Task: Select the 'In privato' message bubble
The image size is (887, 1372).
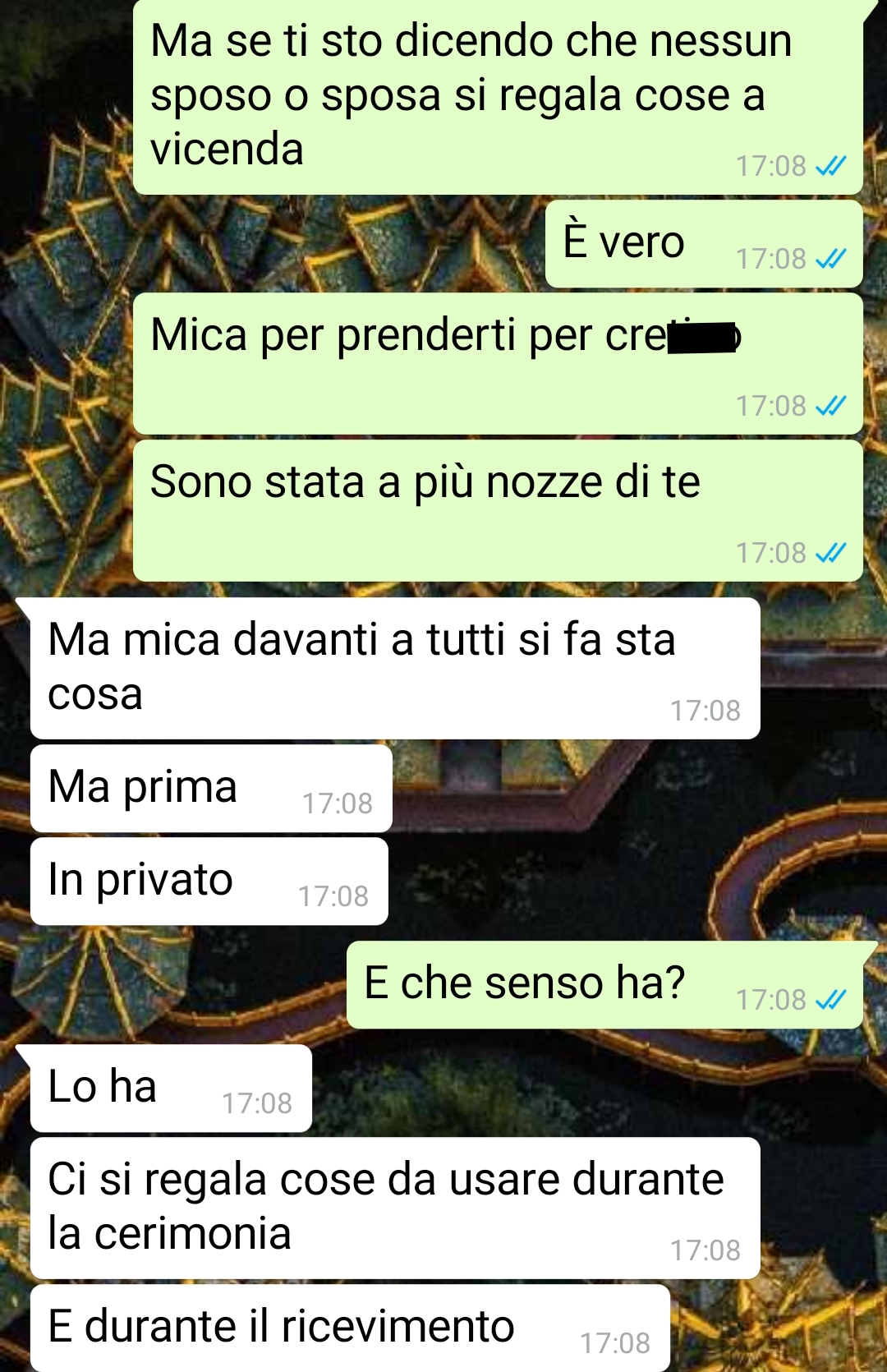Action: 209,881
